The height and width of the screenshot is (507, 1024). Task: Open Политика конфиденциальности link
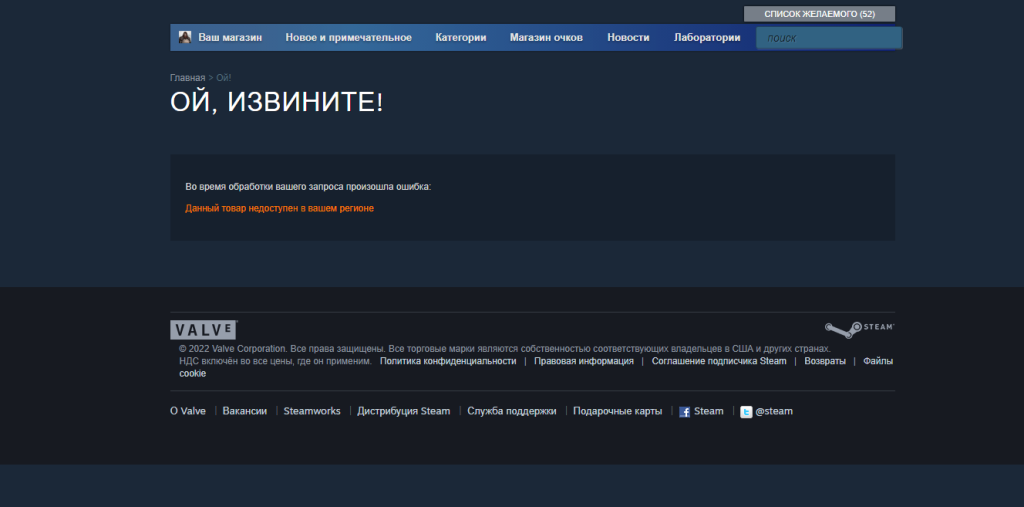tap(448, 361)
